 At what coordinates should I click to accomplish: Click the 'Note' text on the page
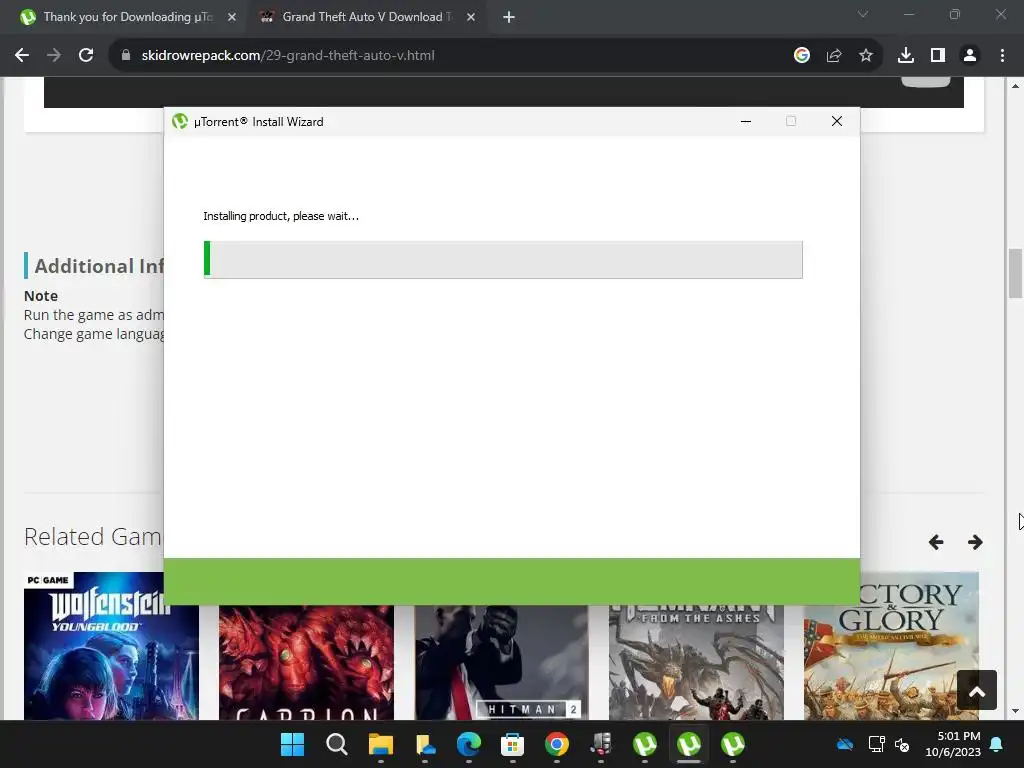coord(41,296)
